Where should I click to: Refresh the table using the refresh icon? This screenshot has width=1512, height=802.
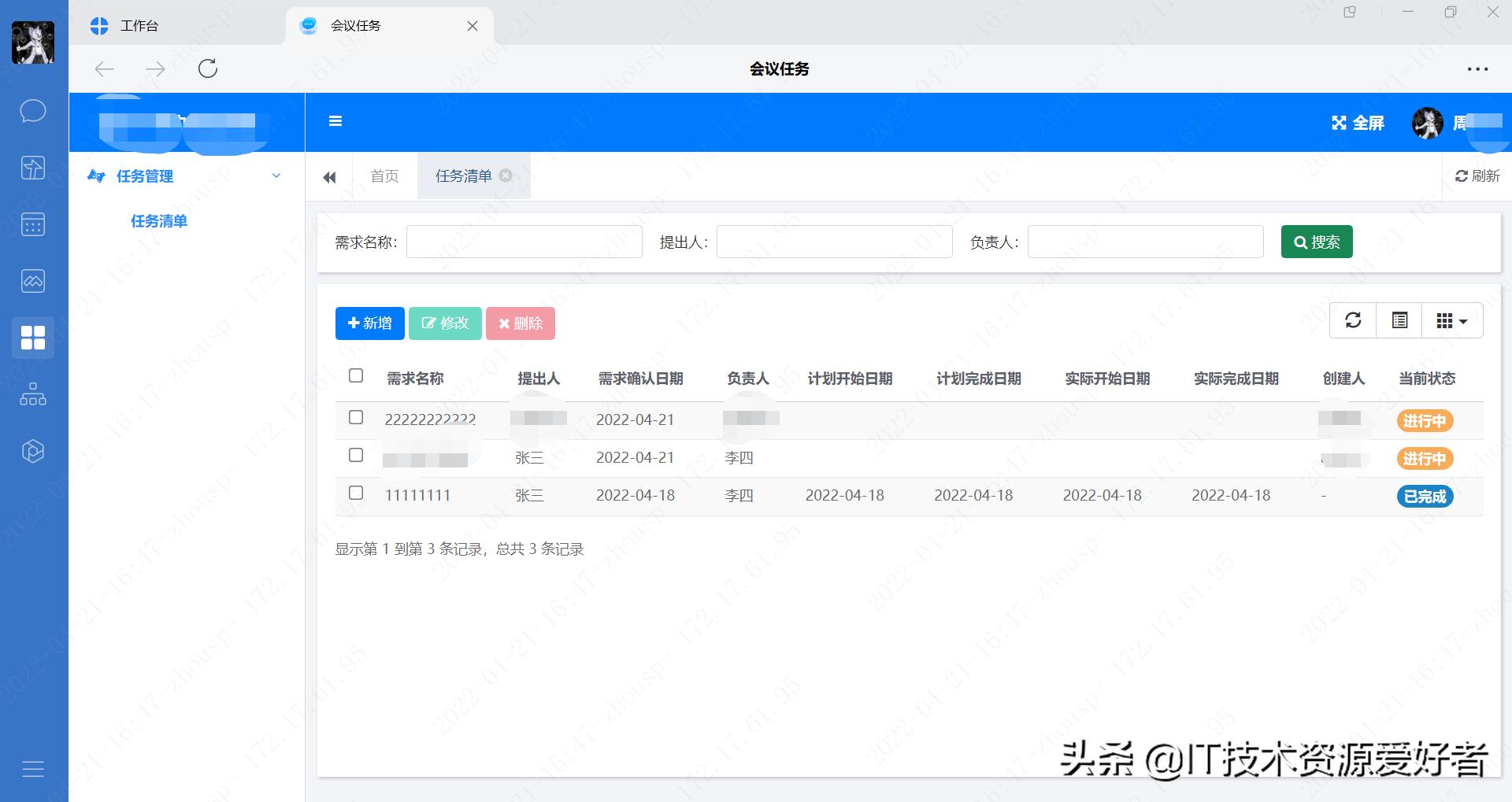1352,320
